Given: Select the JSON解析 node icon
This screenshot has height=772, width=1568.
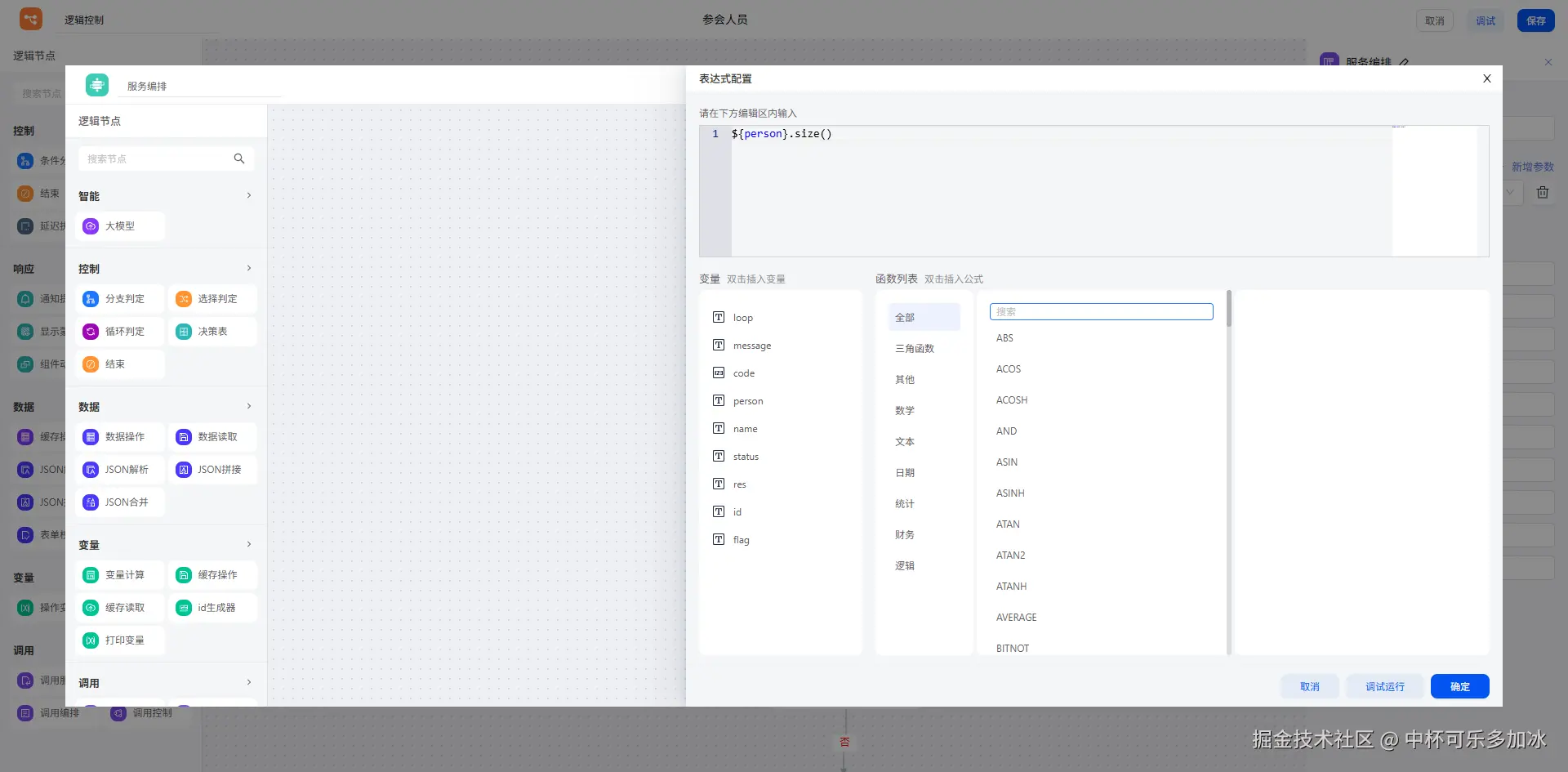Looking at the screenshot, I should [x=91, y=470].
